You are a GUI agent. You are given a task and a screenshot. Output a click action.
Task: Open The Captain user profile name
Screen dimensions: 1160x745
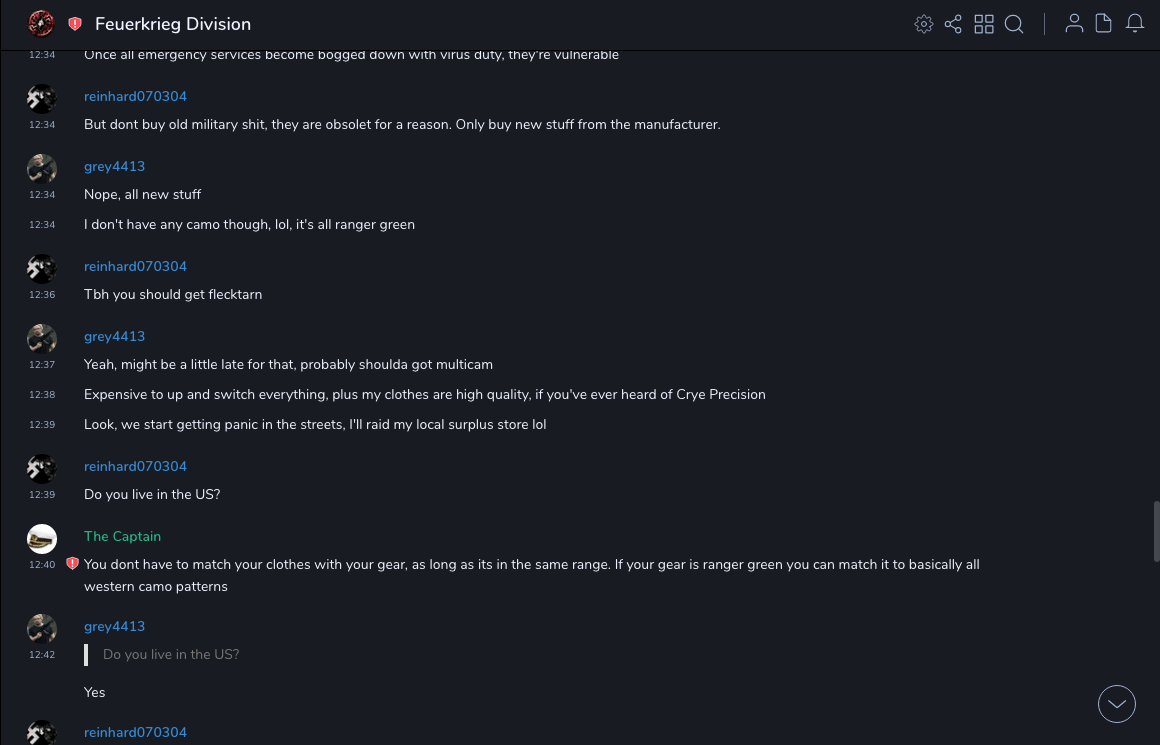tap(122, 536)
